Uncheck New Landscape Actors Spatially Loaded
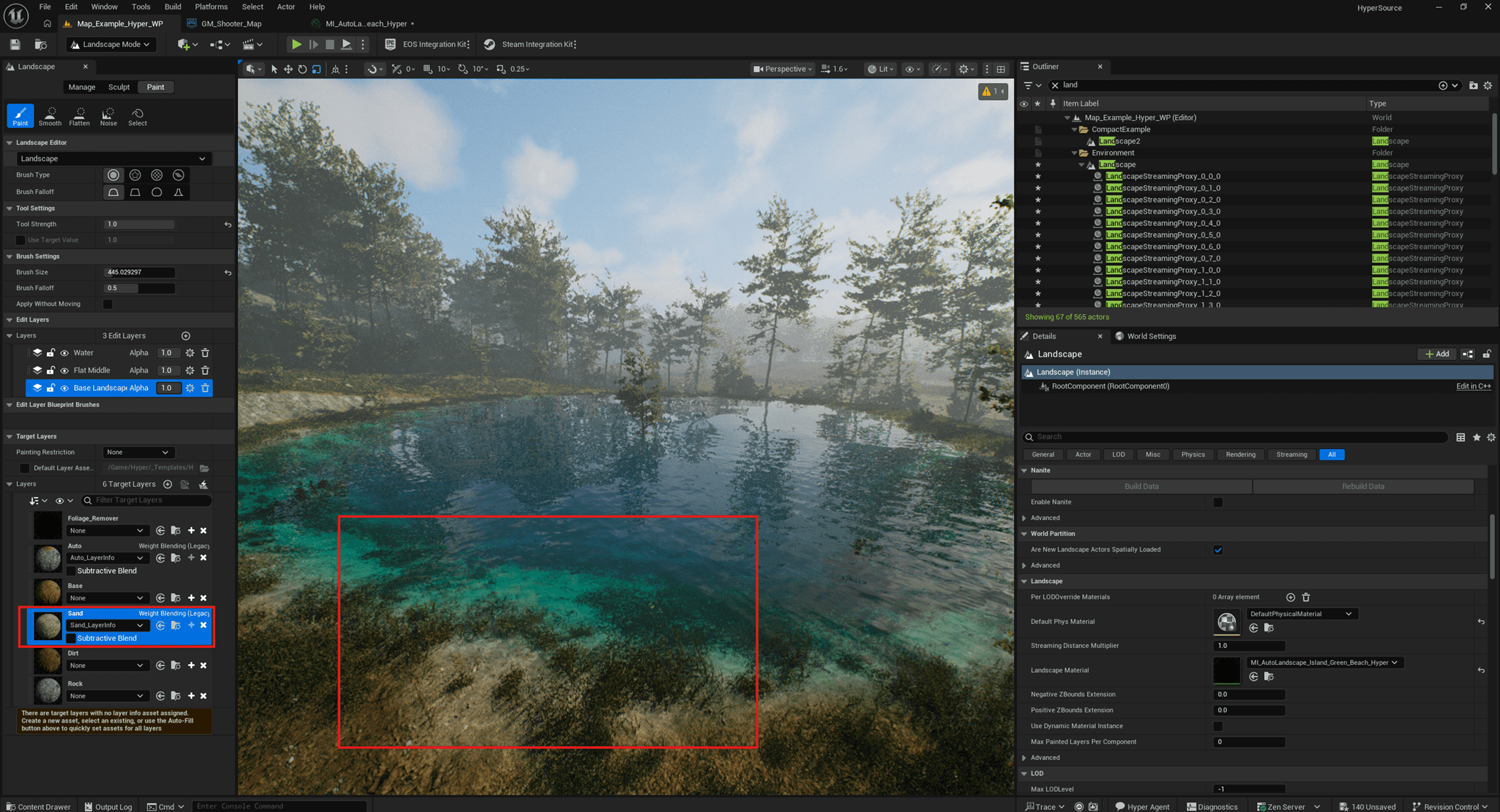 click(x=1218, y=550)
